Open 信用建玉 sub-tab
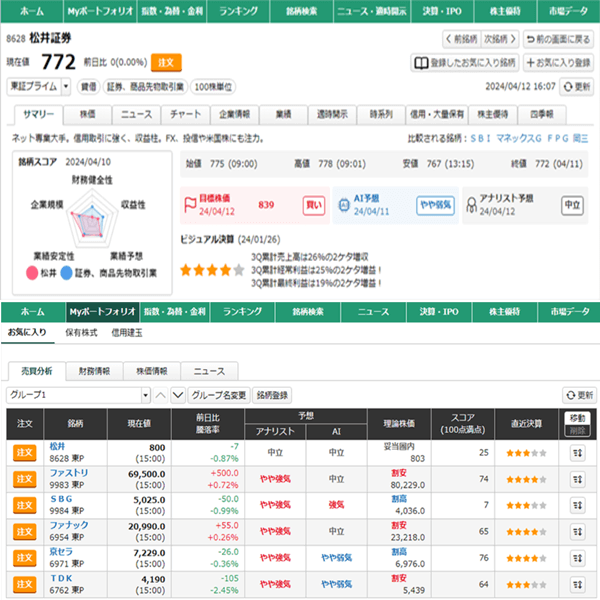The image size is (600, 600). [127, 333]
